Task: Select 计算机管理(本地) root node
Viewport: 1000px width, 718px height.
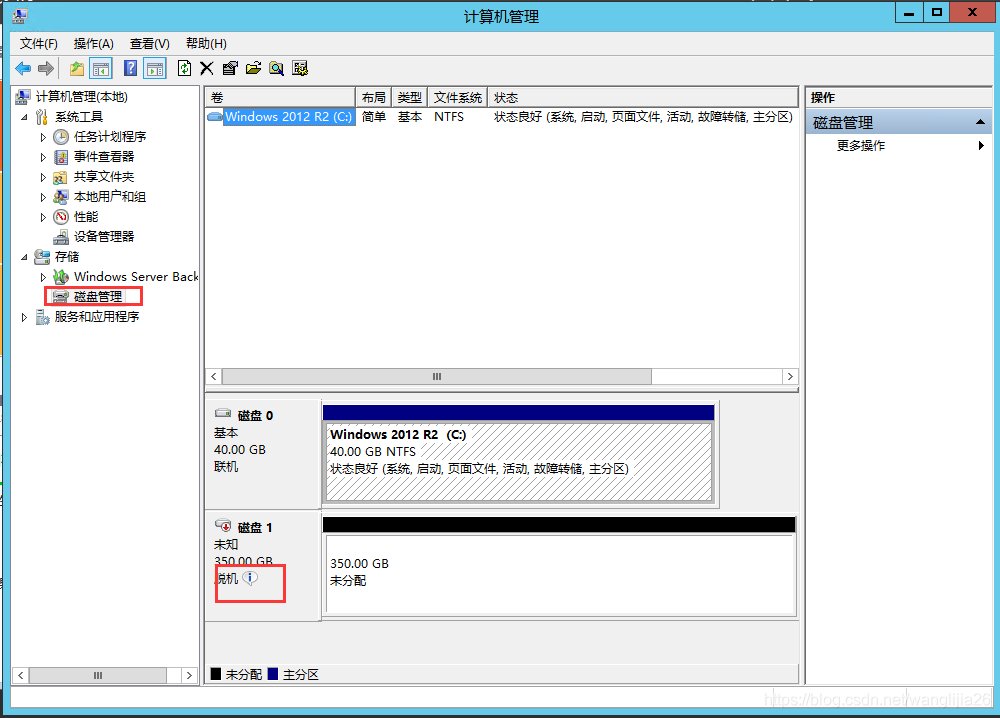Action: click(x=81, y=96)
